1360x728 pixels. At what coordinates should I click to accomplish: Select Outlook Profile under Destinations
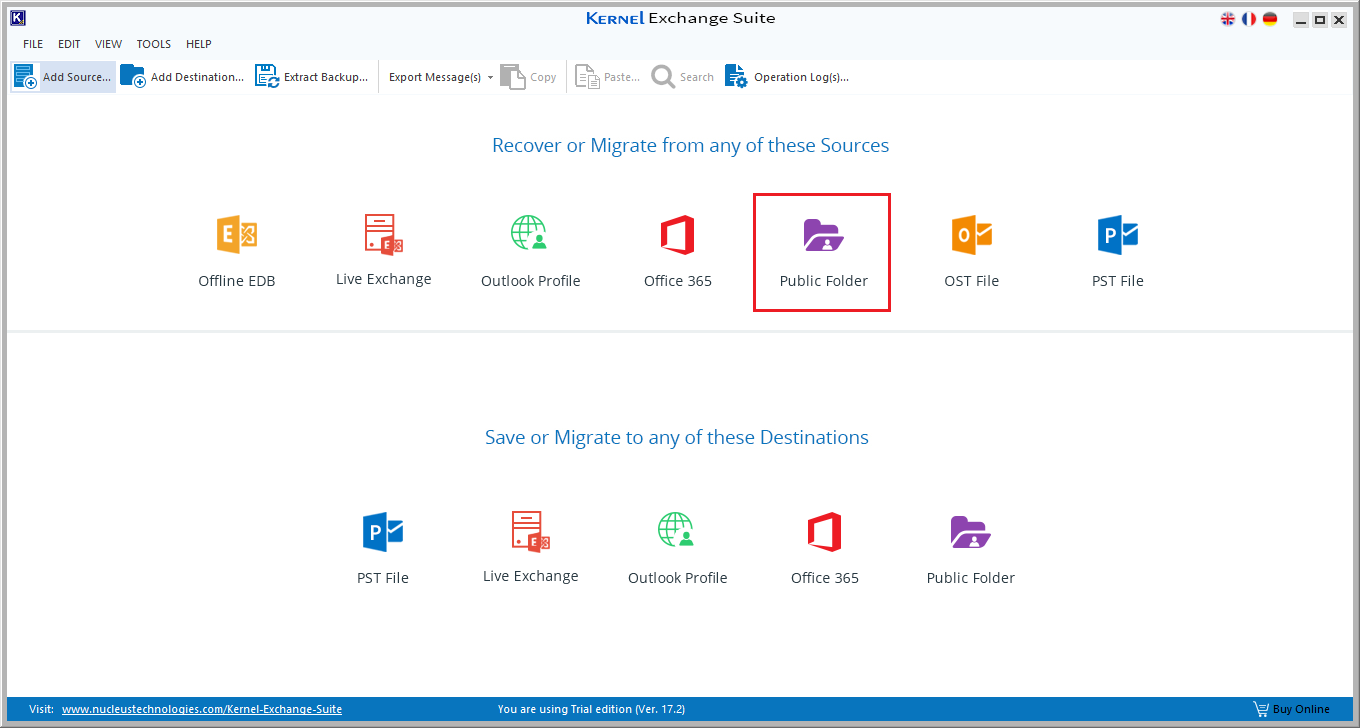coord(677,549)
